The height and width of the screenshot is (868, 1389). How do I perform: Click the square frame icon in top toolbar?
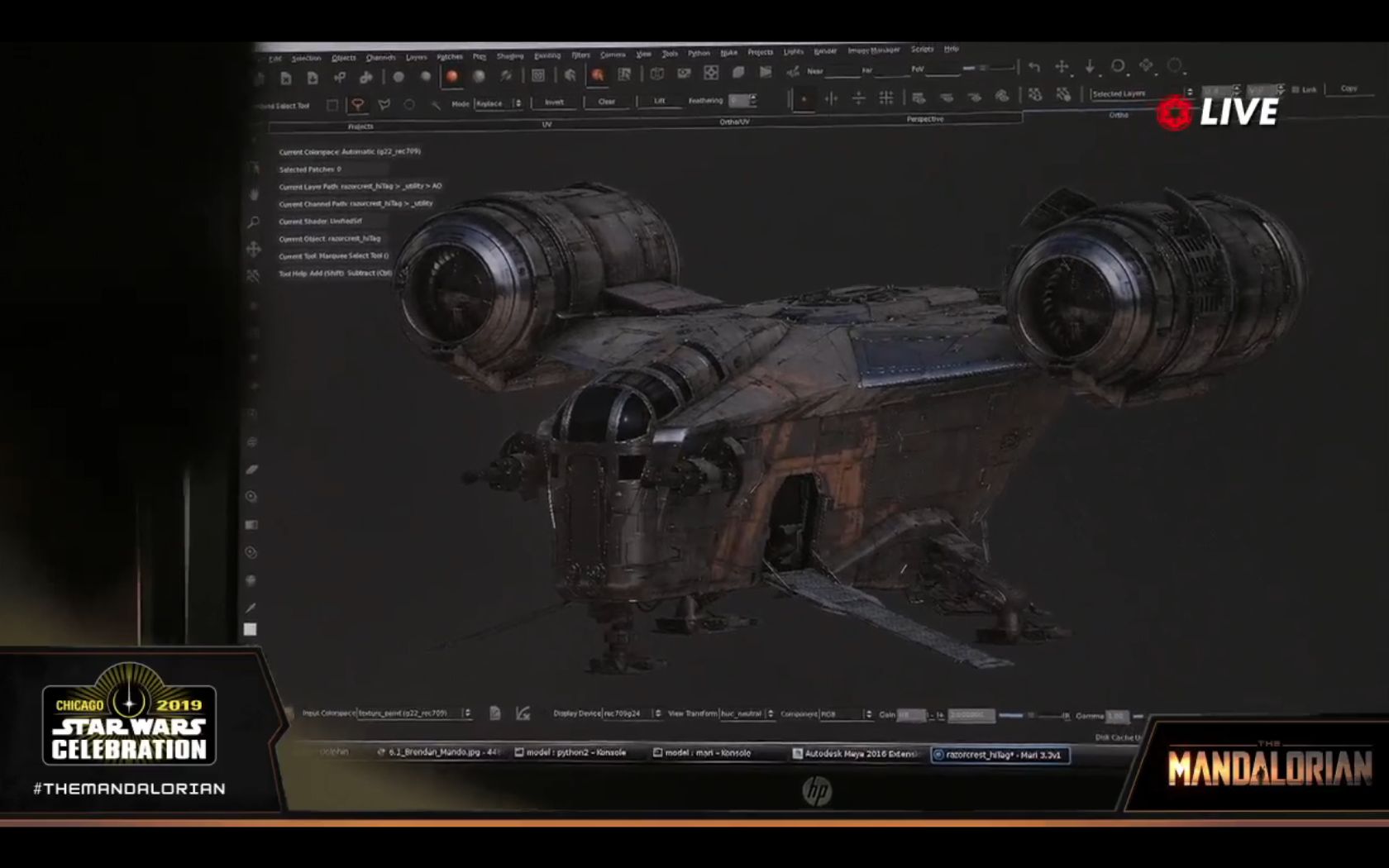click(538, 75)
